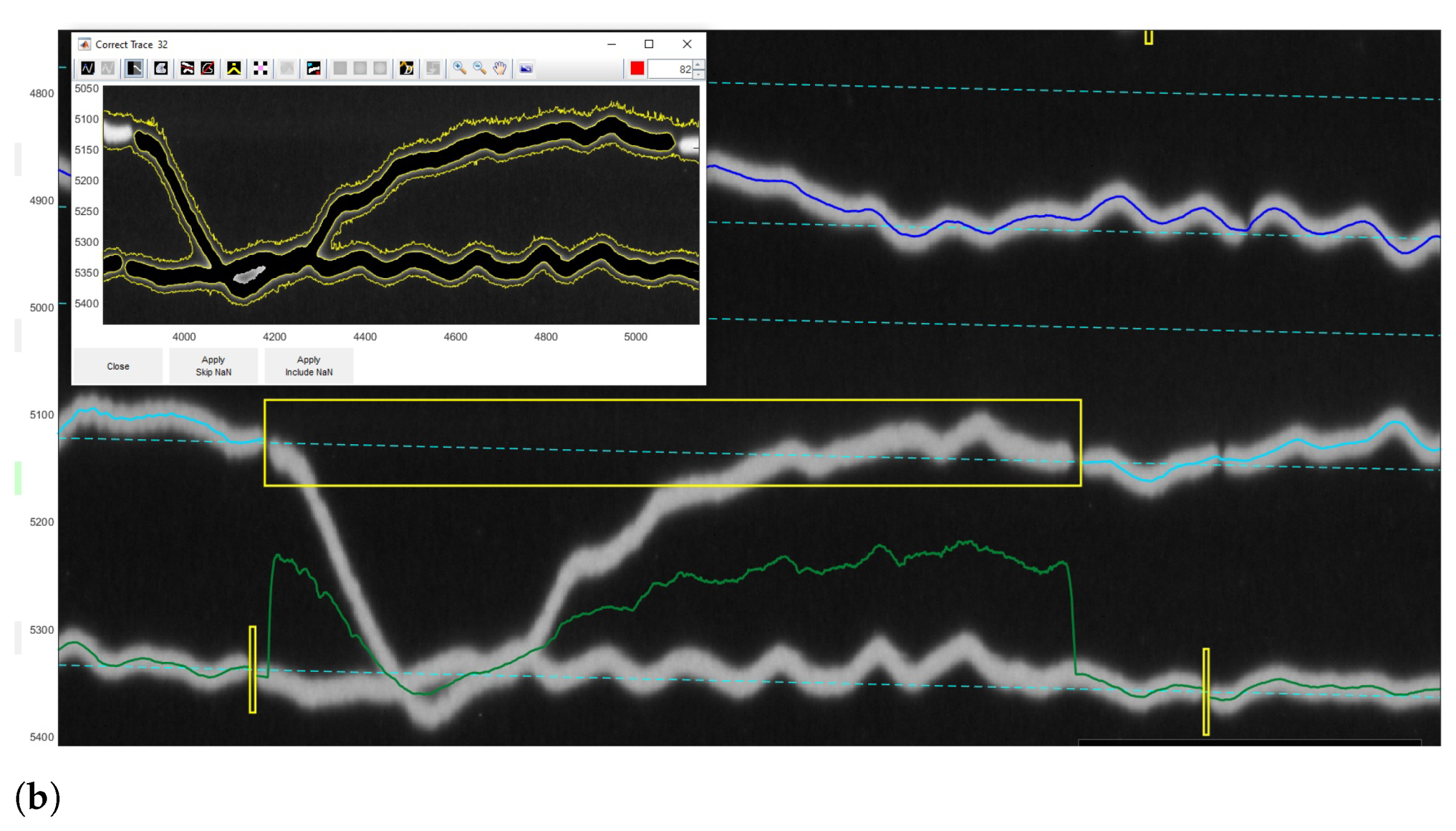
Task: Click Apply Skip NaN button
Action: (213, 366)
